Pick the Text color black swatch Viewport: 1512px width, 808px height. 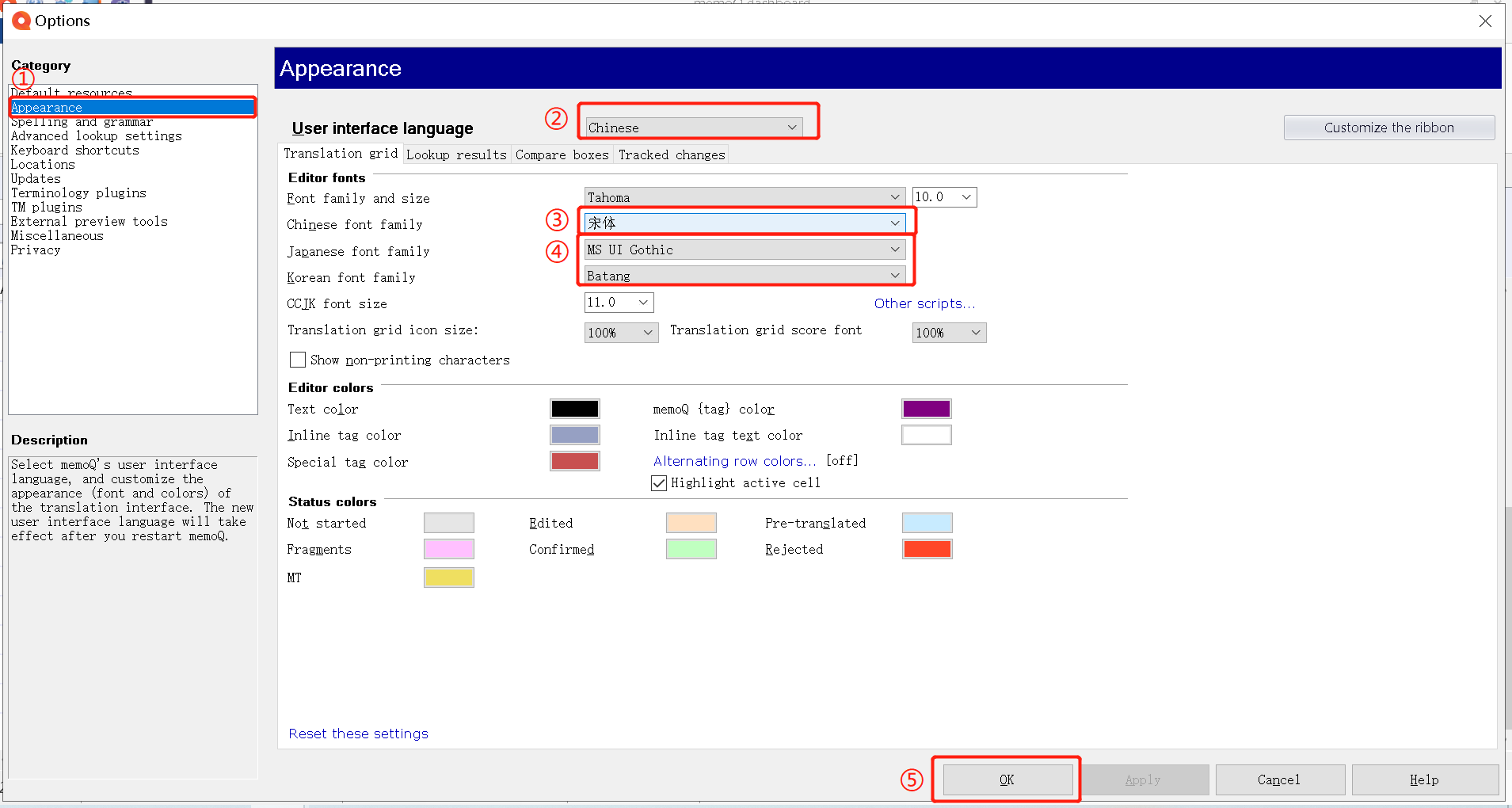tap(575, 409)
